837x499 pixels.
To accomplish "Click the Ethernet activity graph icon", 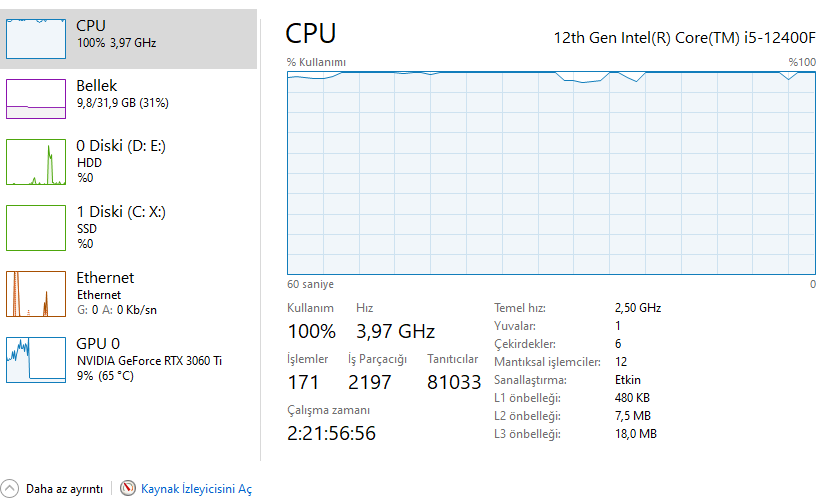I will click(36, 294).
